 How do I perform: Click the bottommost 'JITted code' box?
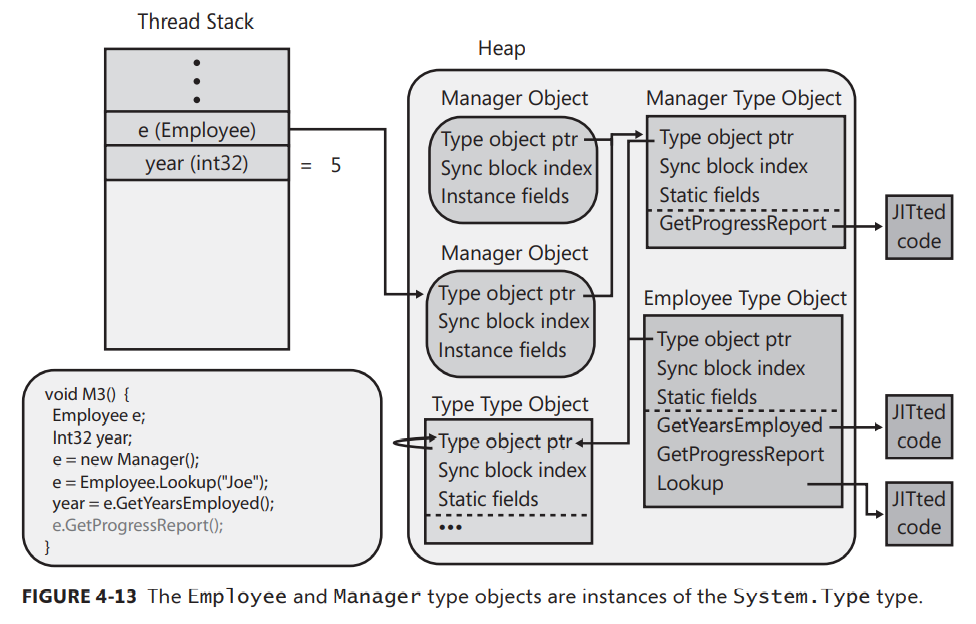918,513
